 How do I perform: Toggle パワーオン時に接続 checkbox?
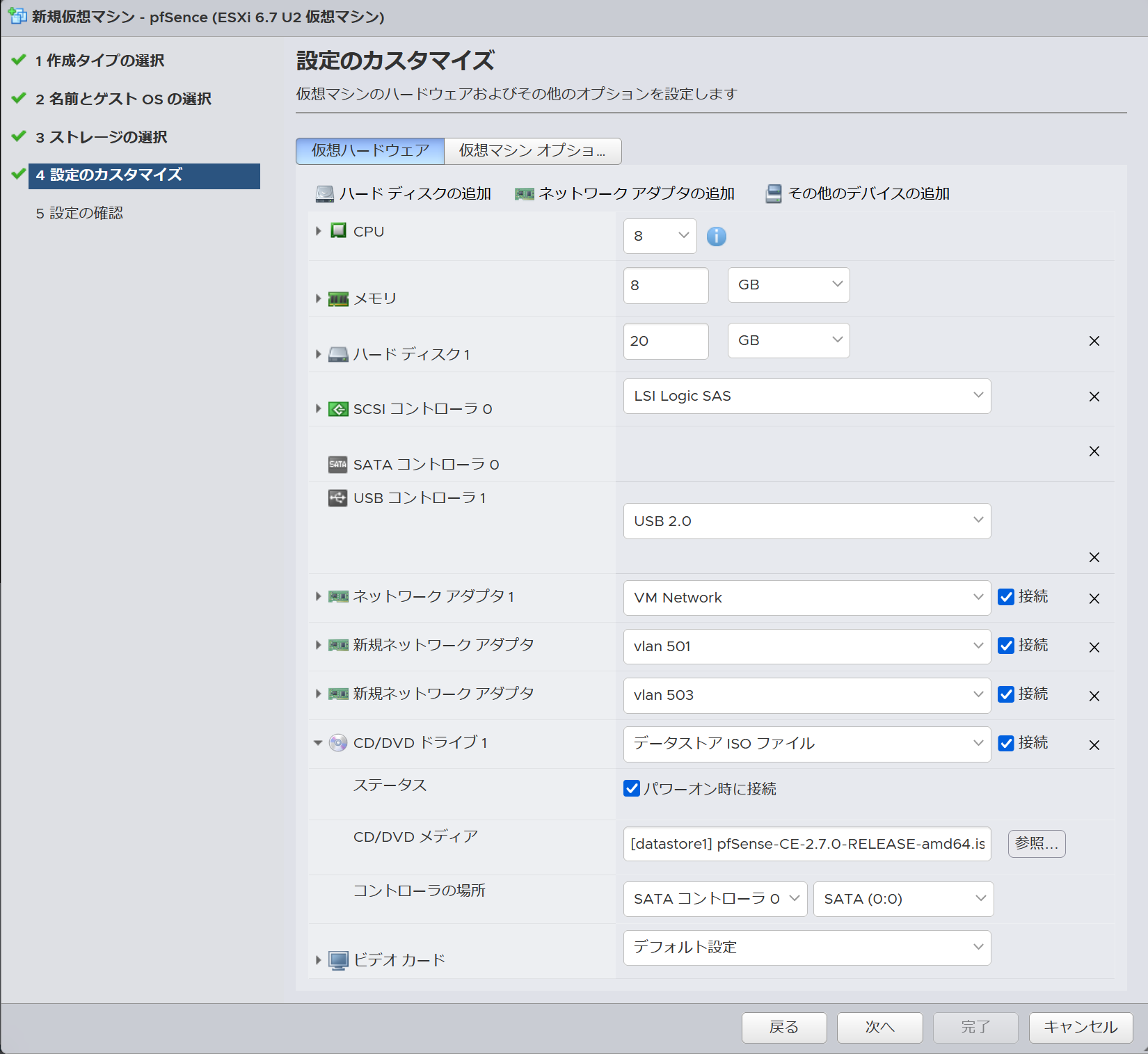(632, 788)
